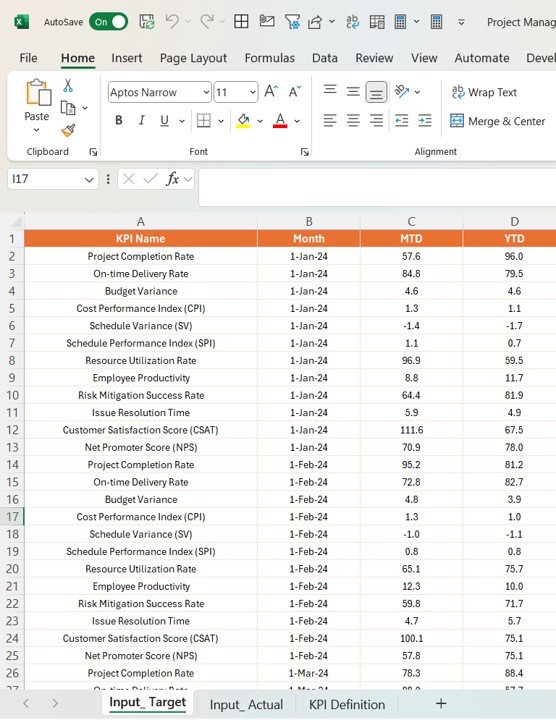Switch to the Input_Actual sheet tab

(246, 704)
